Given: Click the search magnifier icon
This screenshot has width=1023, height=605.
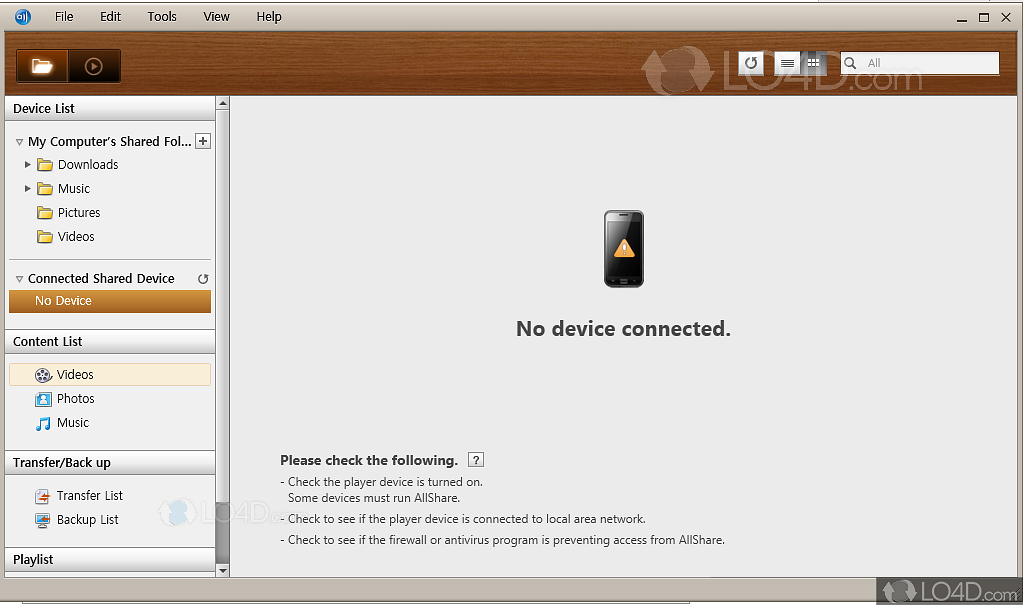Looking at the screenshot, I should click(x=850, y=63).
